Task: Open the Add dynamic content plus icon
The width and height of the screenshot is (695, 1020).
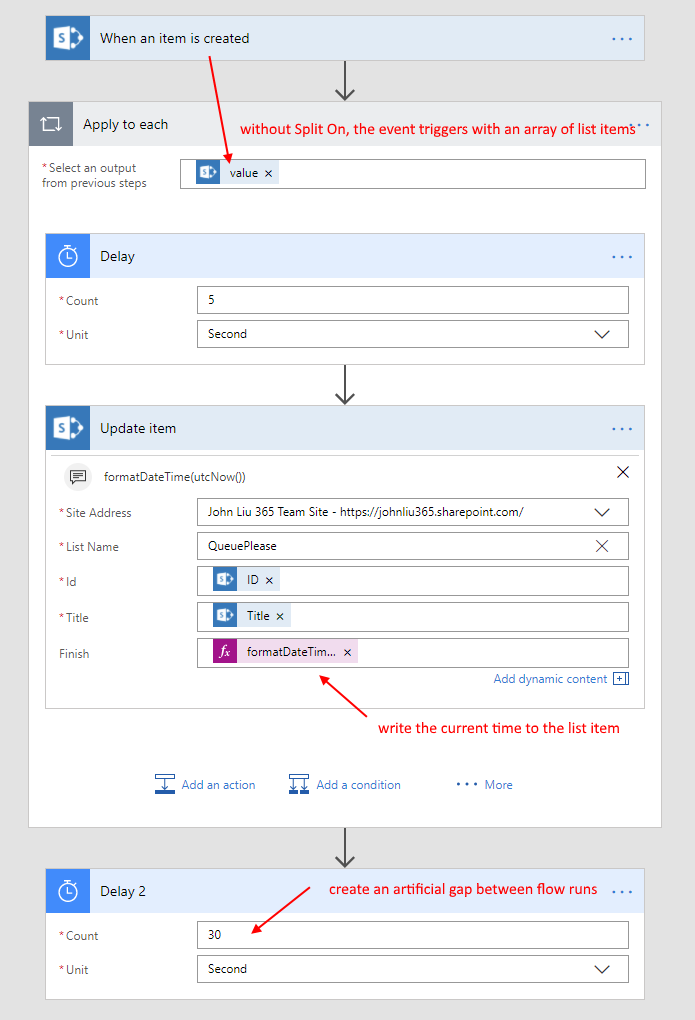Action: 620,679
